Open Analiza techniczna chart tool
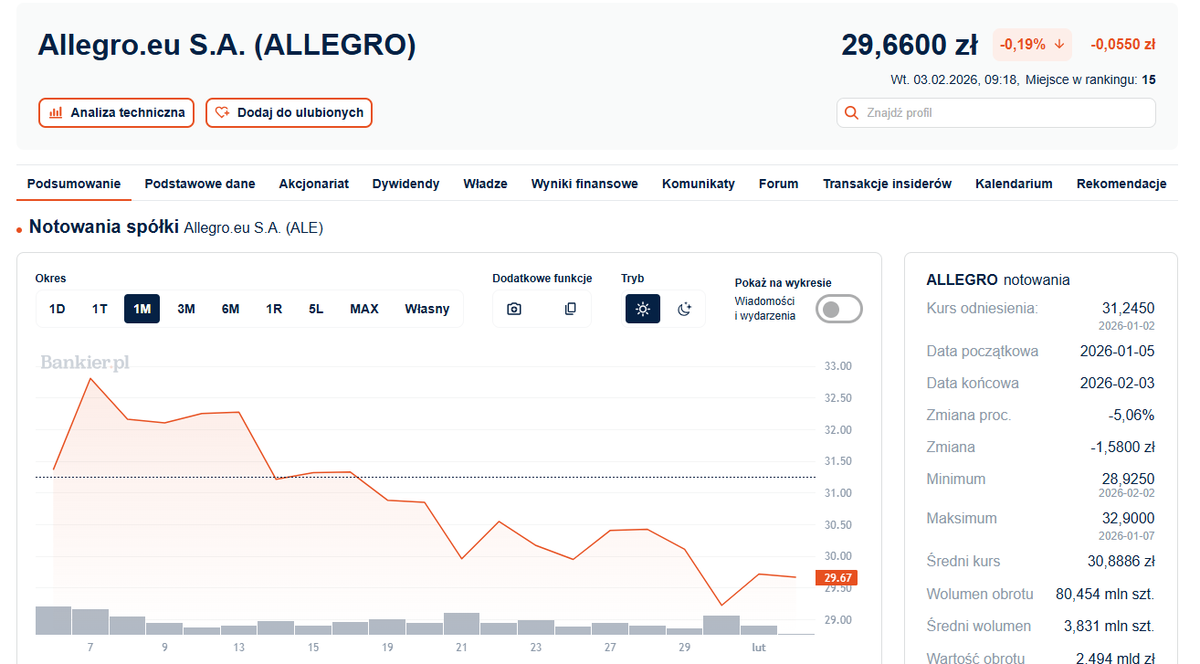The image size is (1200, 664). coord(115,113)
